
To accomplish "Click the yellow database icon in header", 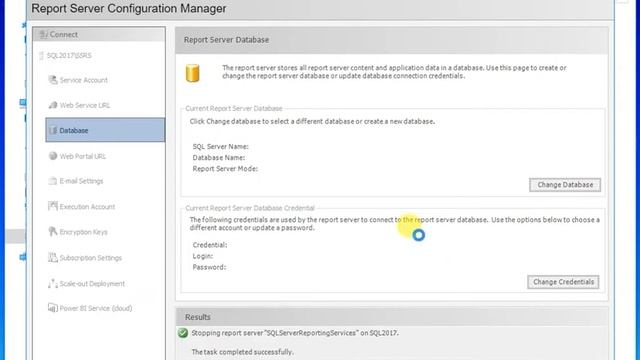I will (193, 73).
